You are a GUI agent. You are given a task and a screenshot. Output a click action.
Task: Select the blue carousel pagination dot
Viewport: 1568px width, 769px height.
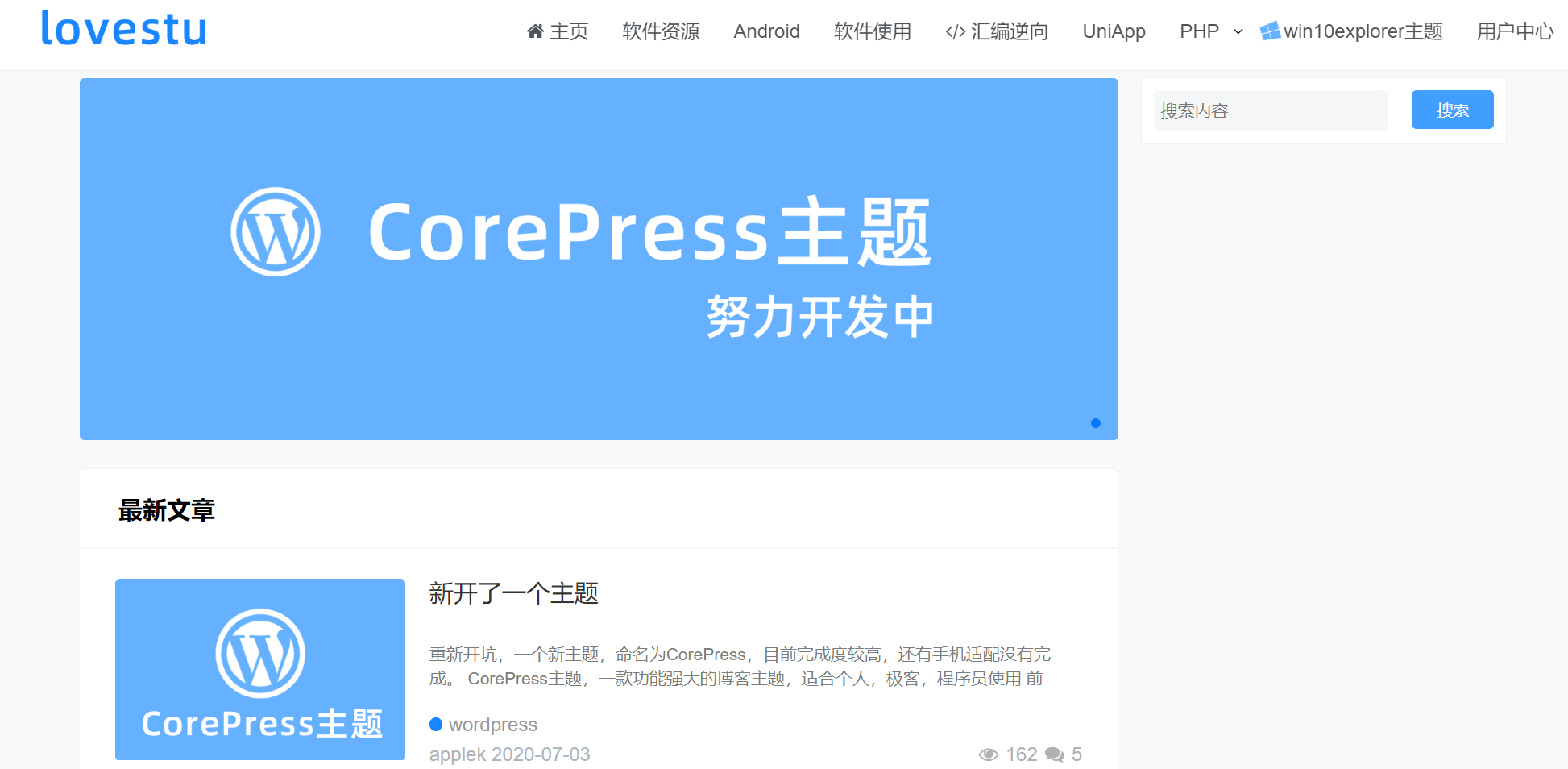click(1096, 423)
